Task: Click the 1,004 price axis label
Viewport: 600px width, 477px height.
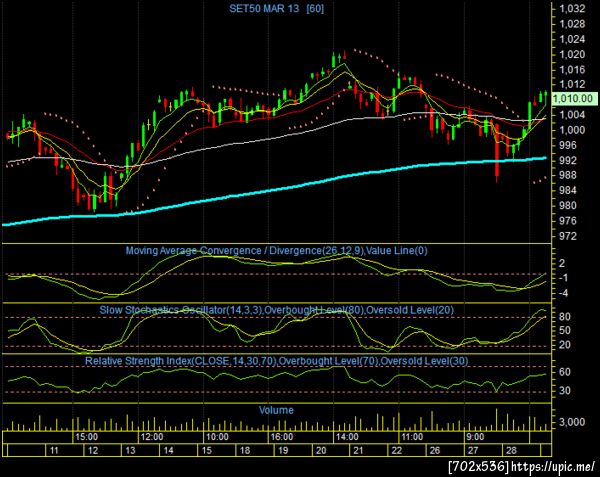Action: coord(572,114)
